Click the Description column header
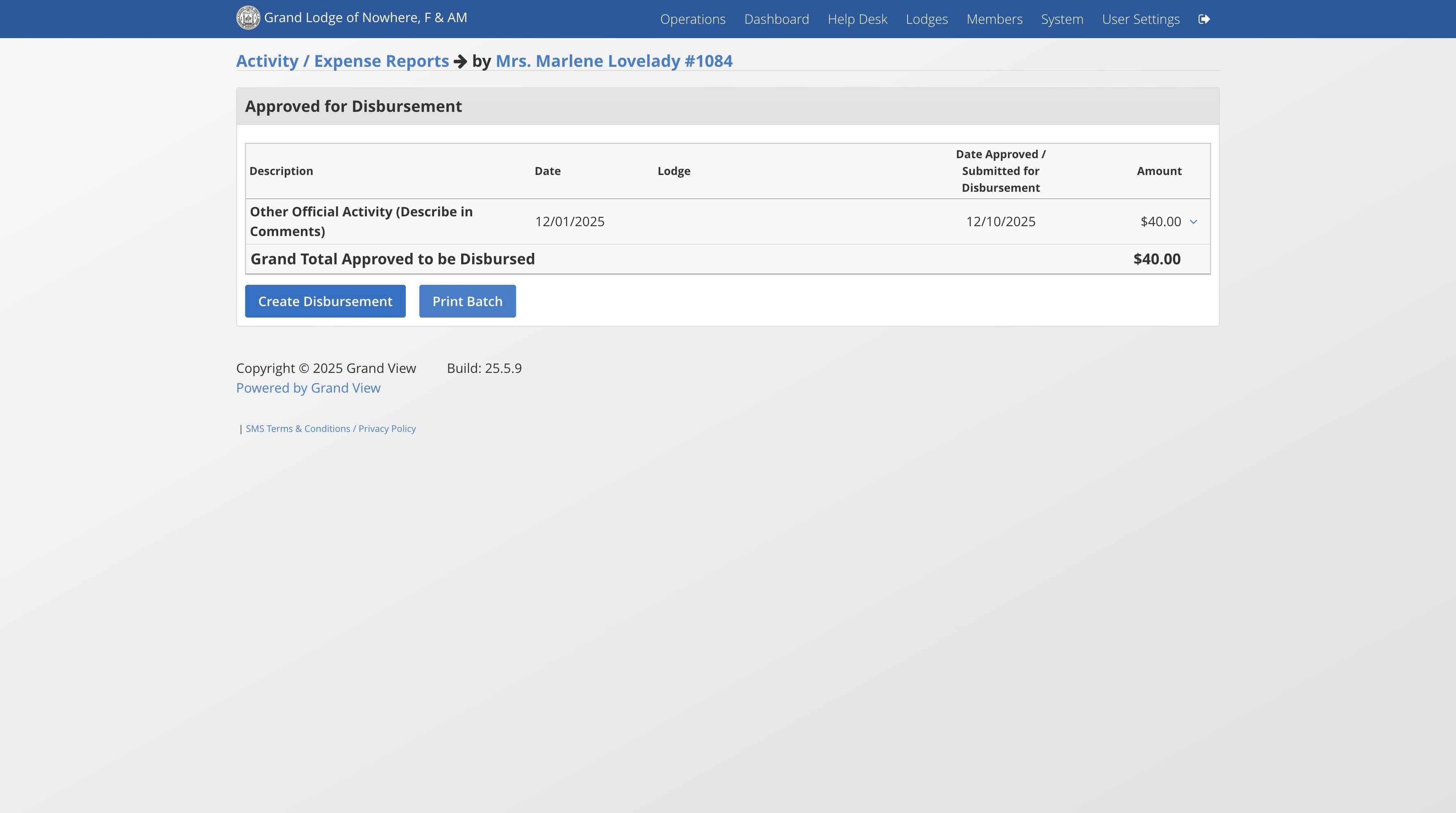 281,171
